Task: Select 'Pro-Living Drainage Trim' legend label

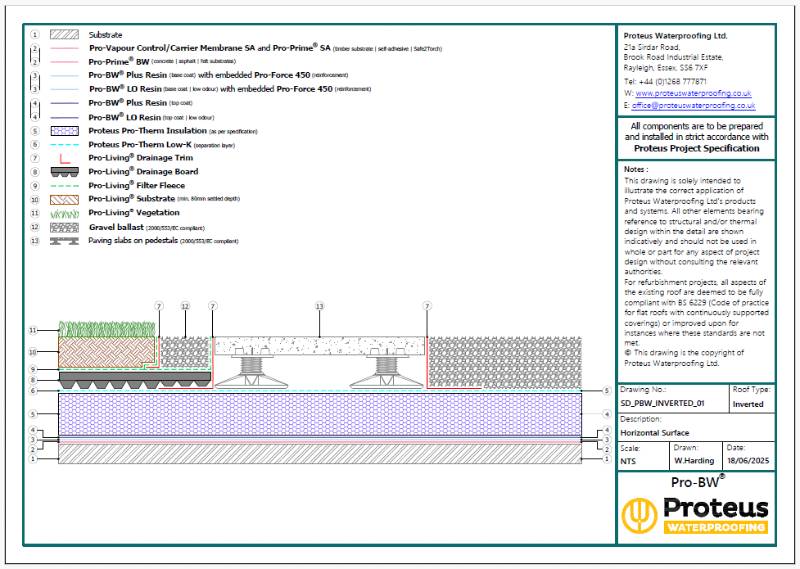Action: coord(141,158)
